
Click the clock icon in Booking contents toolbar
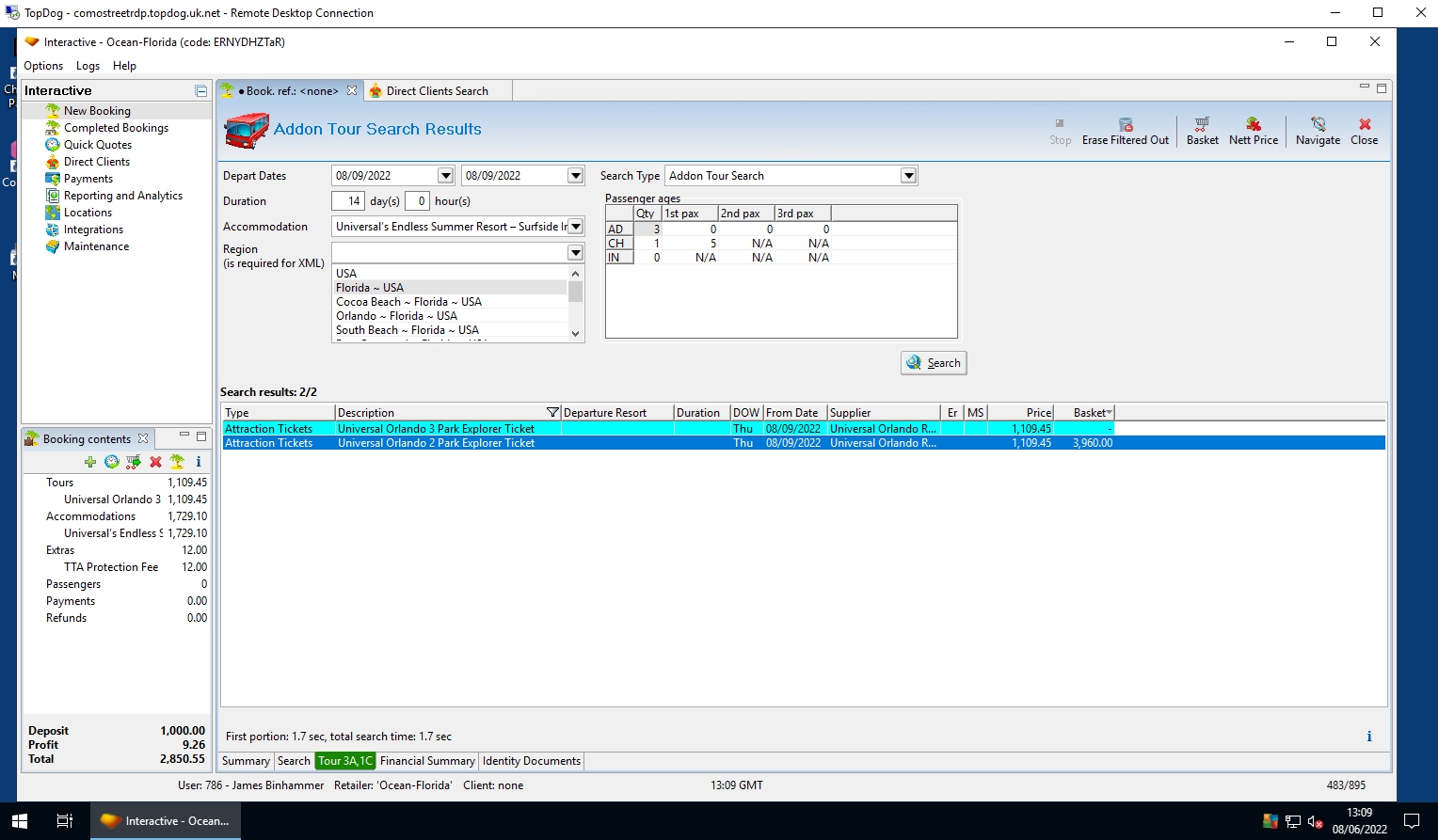coord(112,462)
